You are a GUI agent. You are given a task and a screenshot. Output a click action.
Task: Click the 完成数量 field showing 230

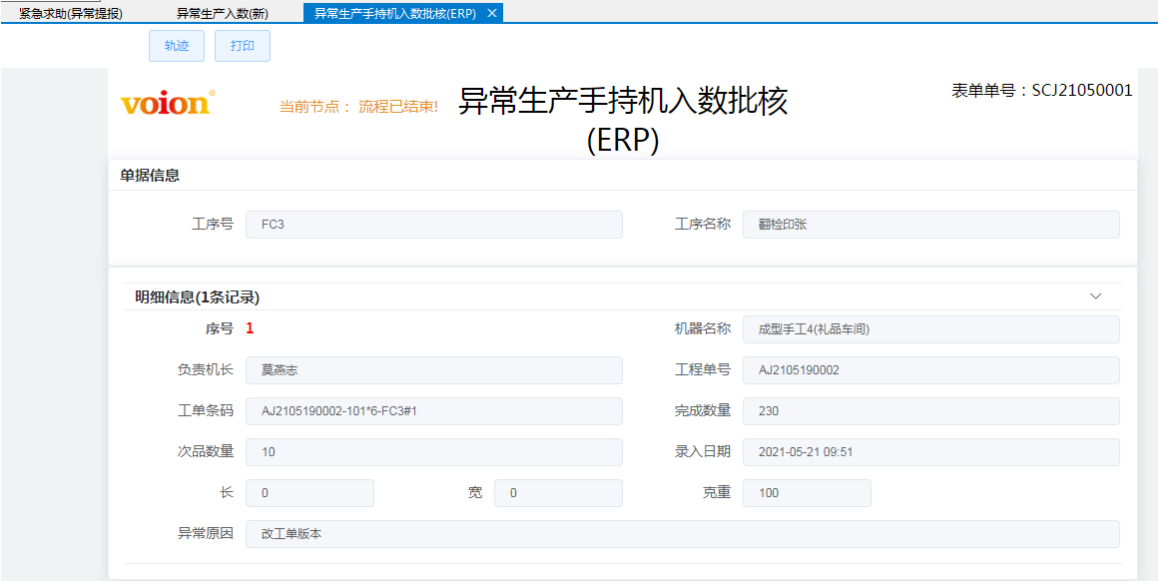click(x=931, y=411)
